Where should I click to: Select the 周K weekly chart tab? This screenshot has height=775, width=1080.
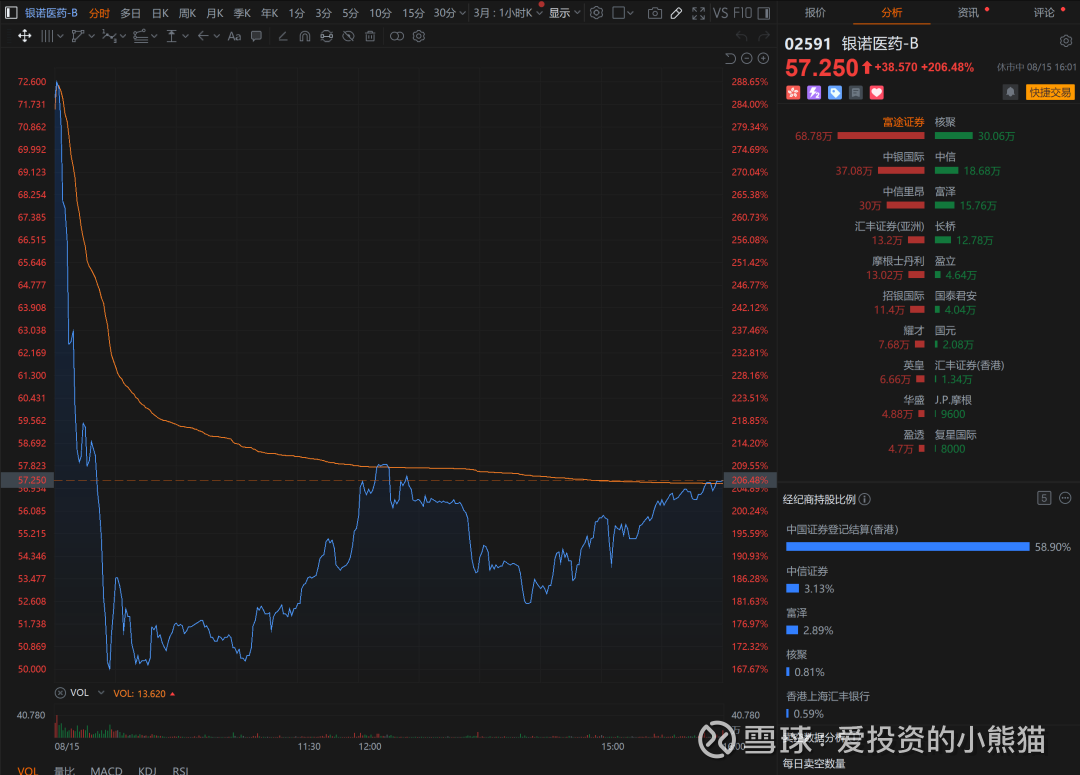click(x=187, y=13)
